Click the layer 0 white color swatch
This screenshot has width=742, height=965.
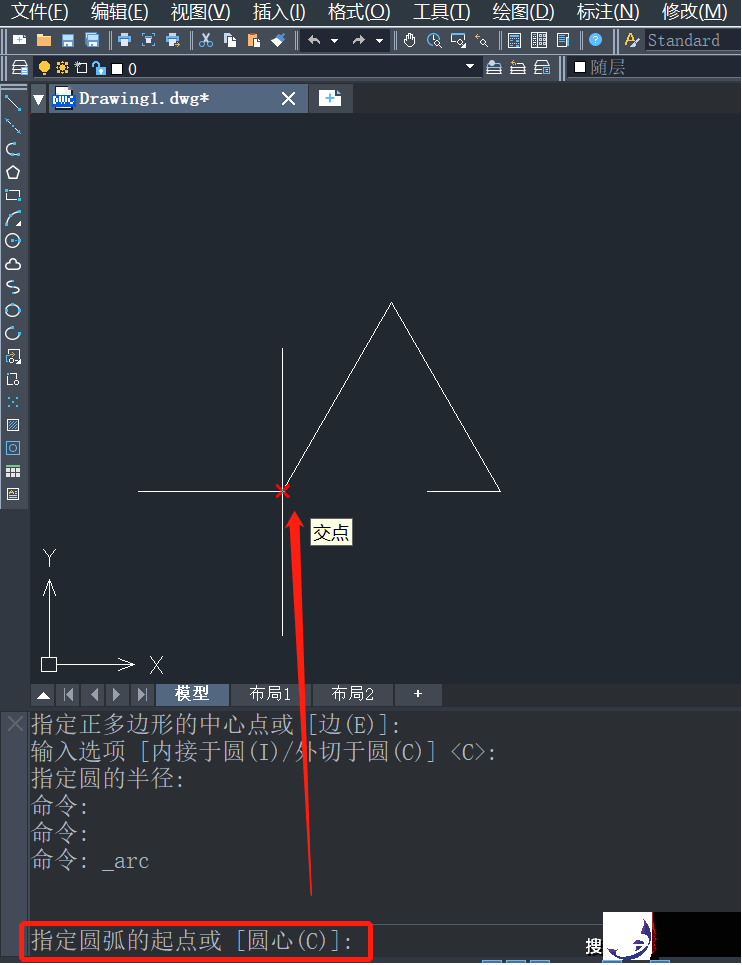coord(117,68)
